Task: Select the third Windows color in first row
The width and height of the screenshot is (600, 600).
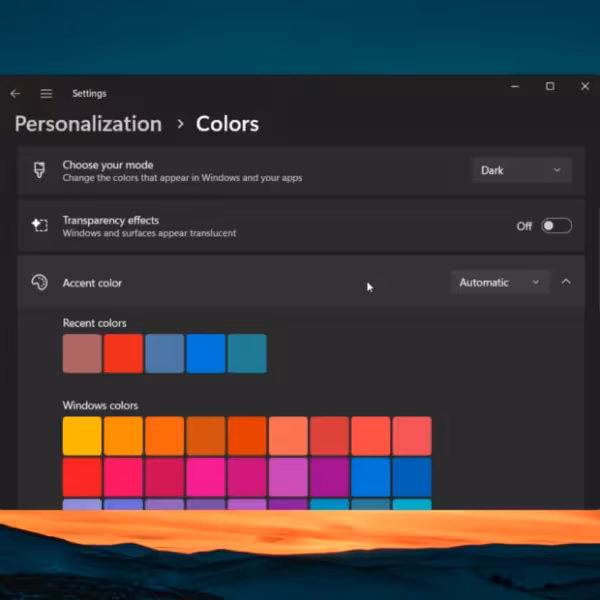Action: click(x=165, y=436)
